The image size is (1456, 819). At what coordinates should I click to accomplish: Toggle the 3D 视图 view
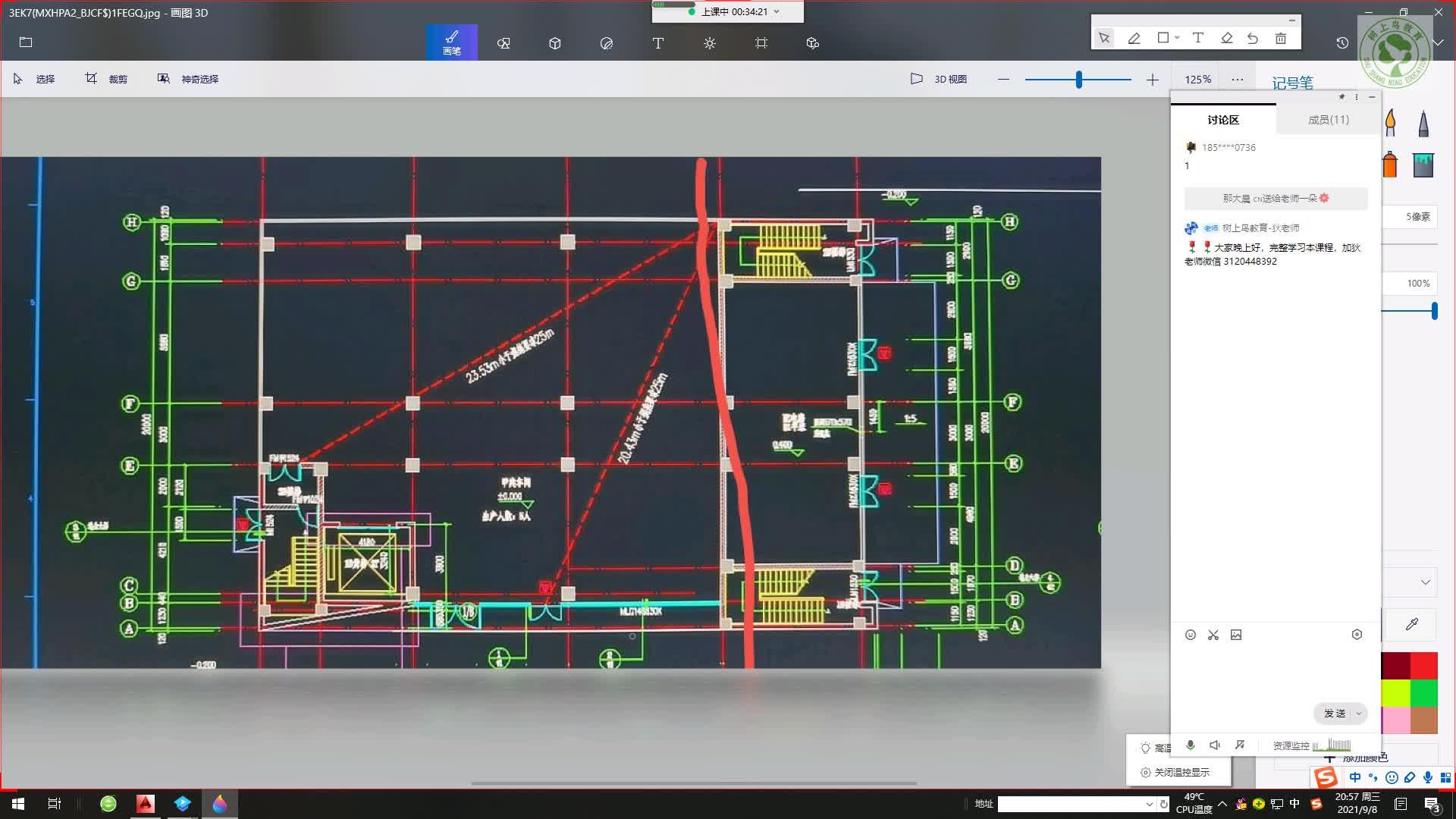point(939,79)
